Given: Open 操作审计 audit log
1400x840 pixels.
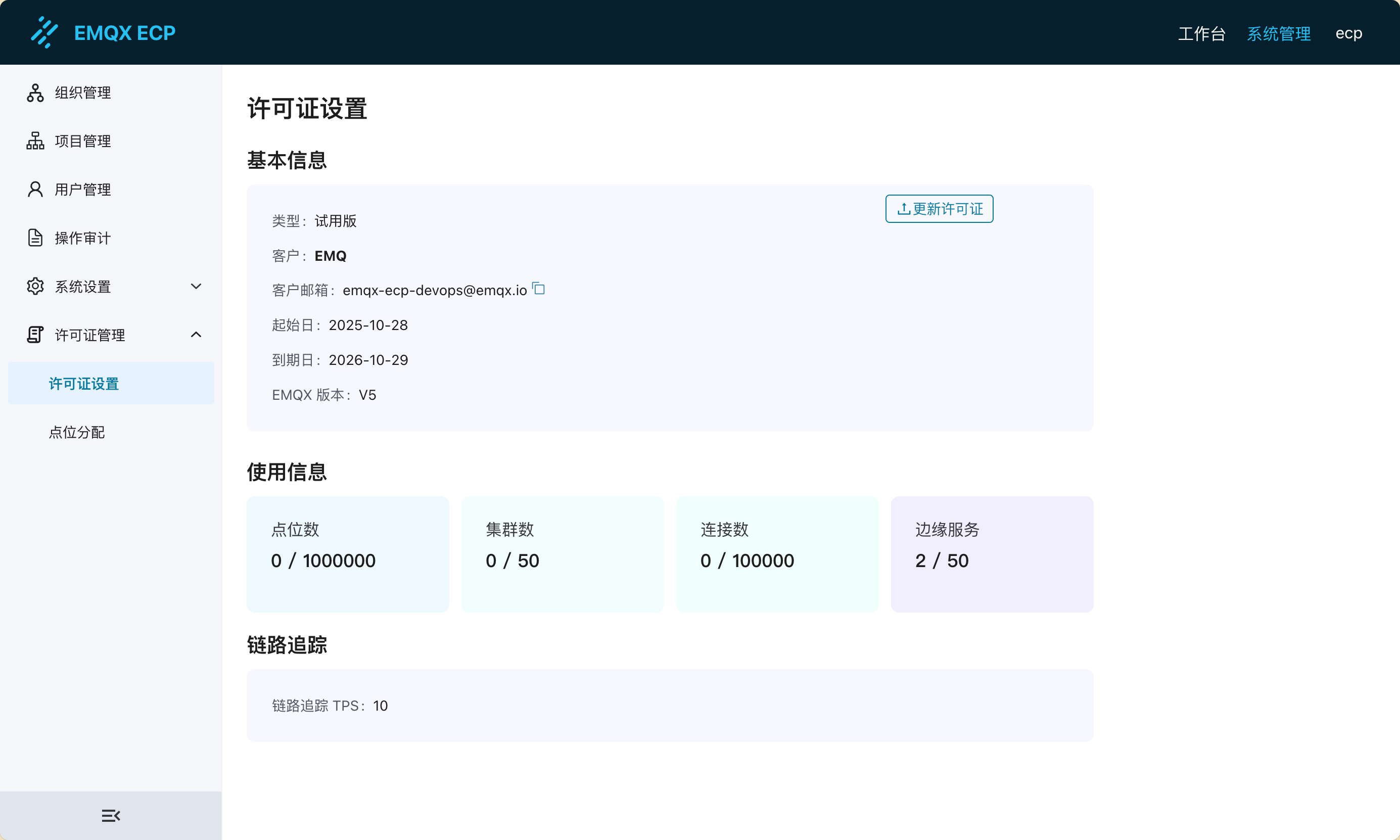Looking at the screenshot, I should [x=82, y=238].
